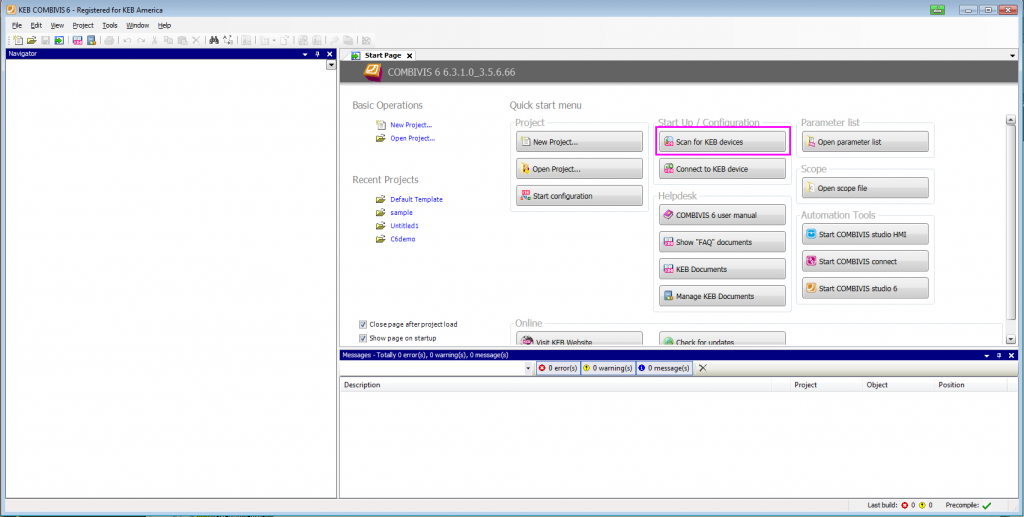
Task: Open the Project menu
Action: [x=83, y=25]
